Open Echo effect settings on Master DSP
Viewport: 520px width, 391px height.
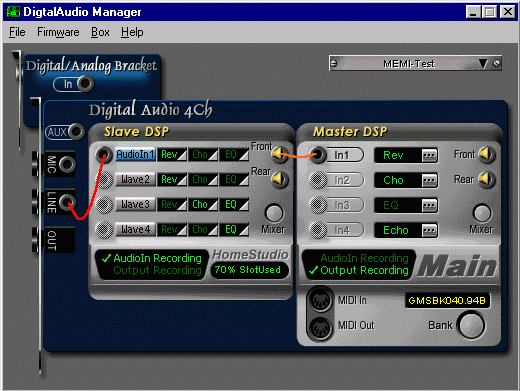[429, 230]
